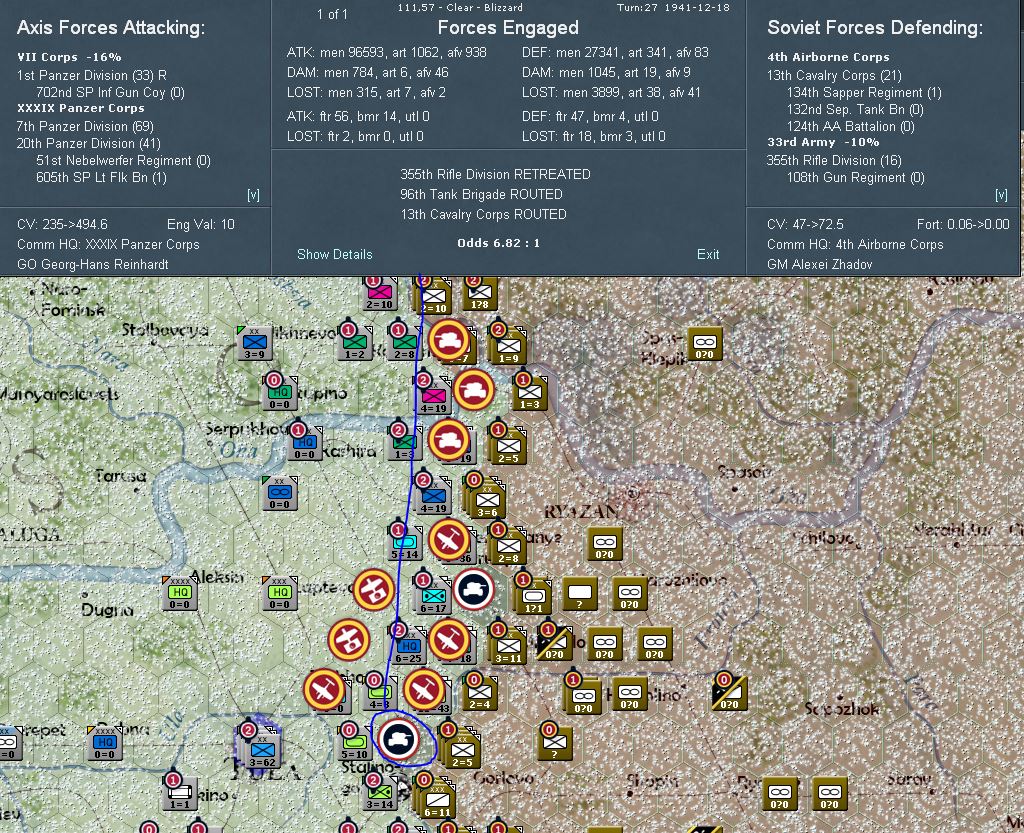Click 132nd Sep. Tank Bn (0) entry
This screenshot has width=1024, height=833.
click(855, 109)
